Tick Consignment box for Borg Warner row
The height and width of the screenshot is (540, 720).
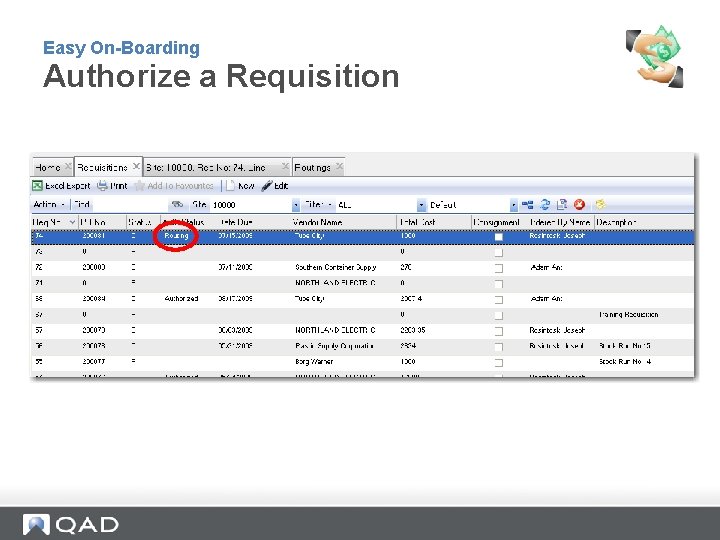click(x=499, y=363)
